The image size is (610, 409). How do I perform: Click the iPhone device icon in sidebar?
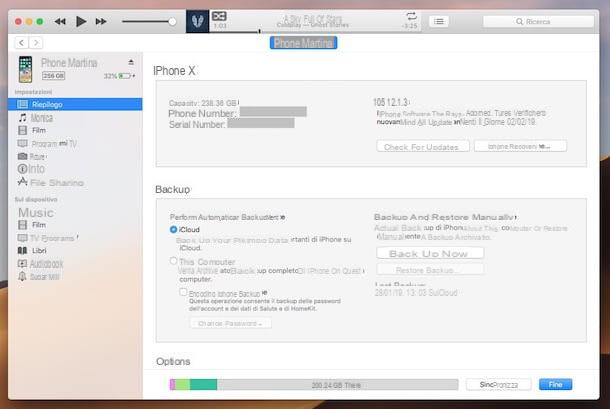click(x=26, y=69)
